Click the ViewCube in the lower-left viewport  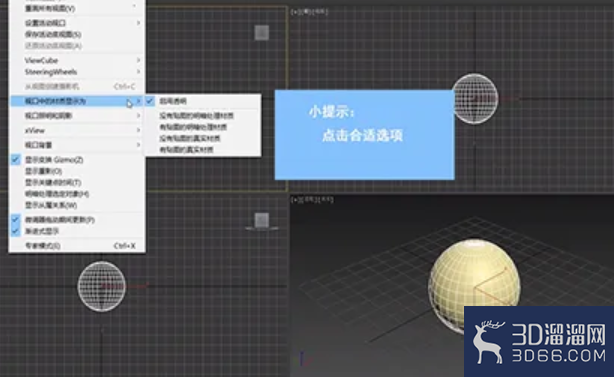click(262, 220)
